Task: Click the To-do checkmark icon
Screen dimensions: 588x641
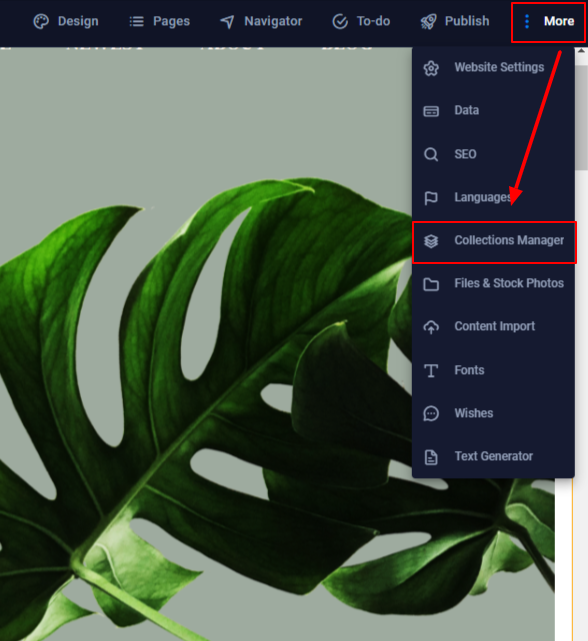Action: [x=340, y=21]
